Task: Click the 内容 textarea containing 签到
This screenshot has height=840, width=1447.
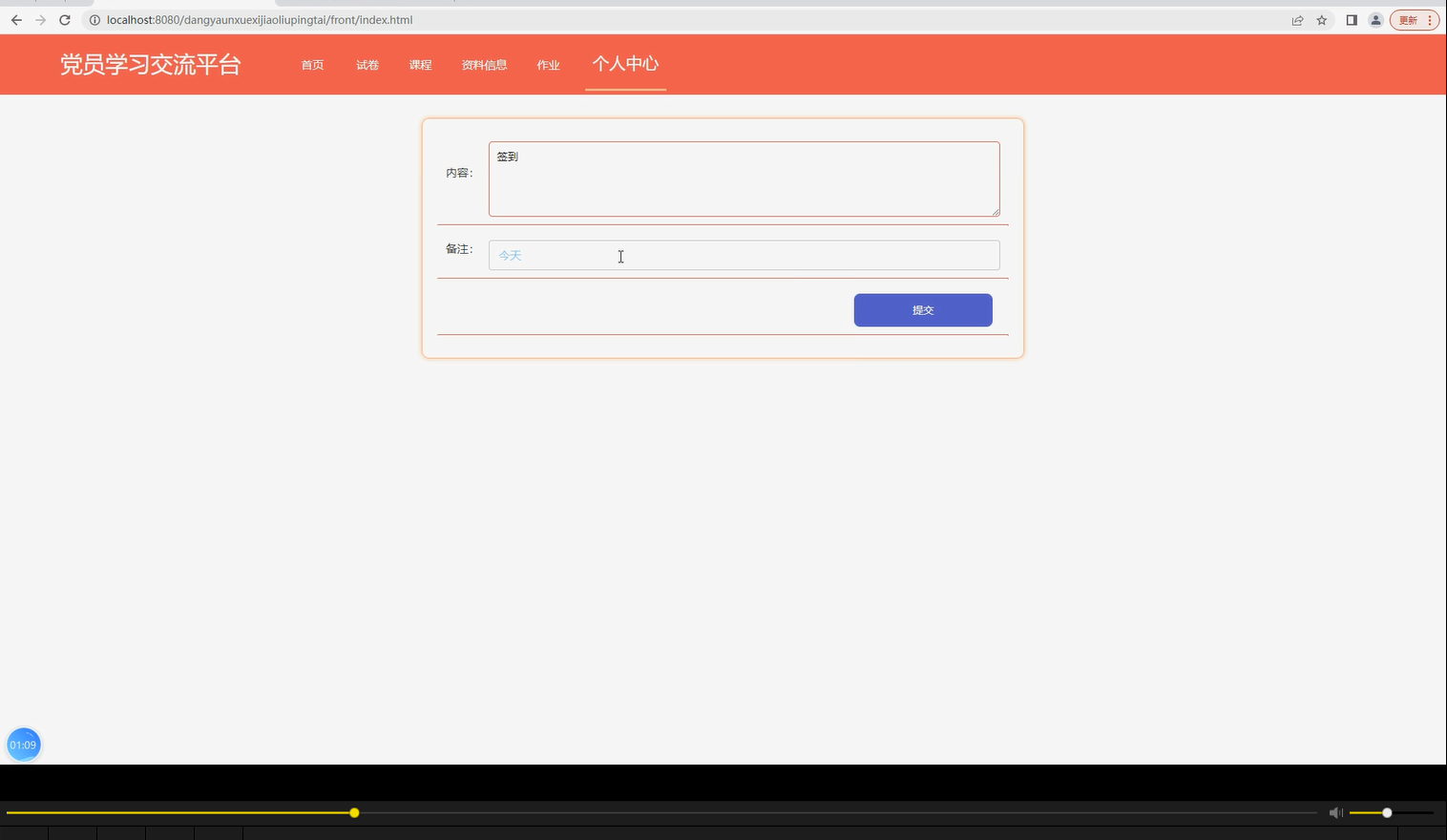Action: [x=744, y=179]
